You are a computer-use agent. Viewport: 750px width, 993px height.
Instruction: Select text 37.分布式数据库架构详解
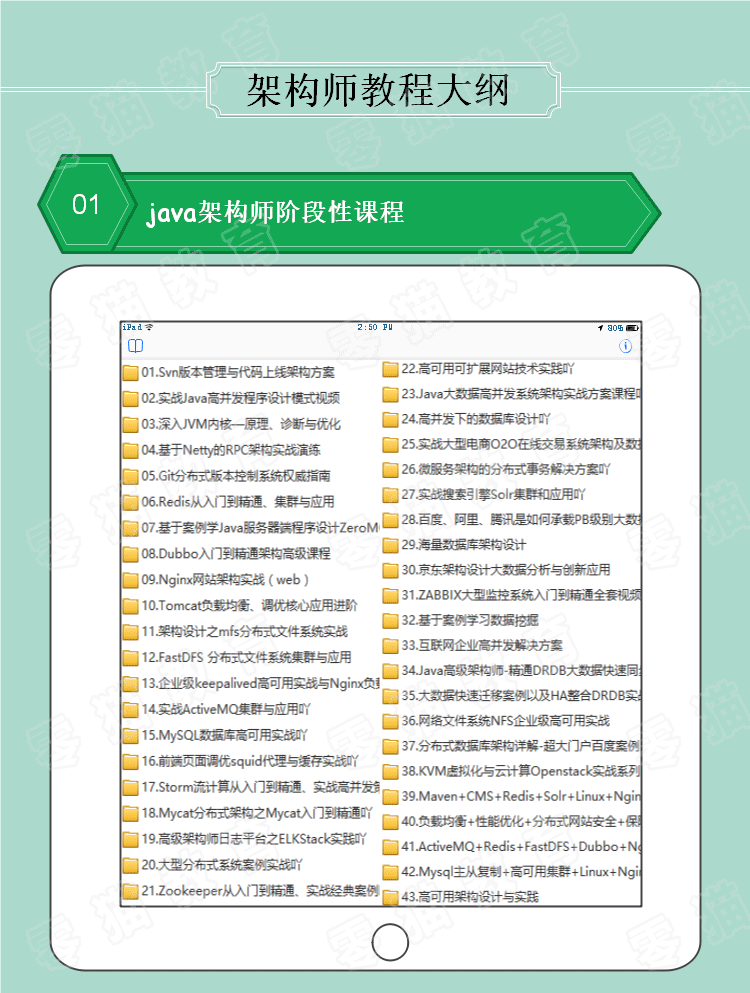[521, 746]
